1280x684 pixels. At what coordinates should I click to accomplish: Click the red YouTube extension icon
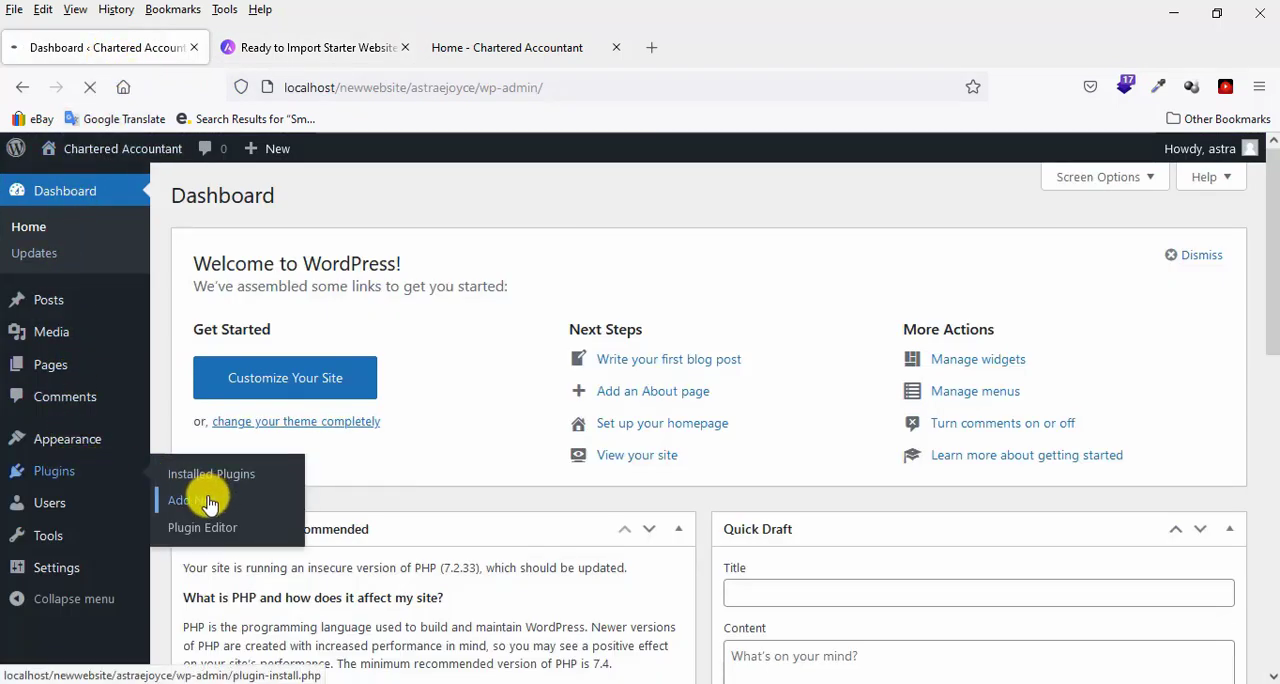point(1225,87)
